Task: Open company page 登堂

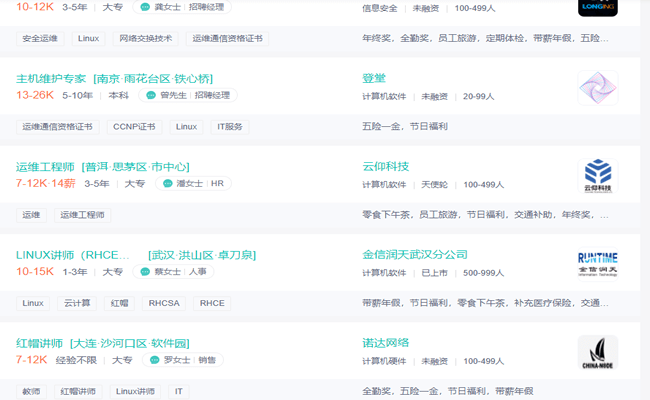Action: pos(374,78)
